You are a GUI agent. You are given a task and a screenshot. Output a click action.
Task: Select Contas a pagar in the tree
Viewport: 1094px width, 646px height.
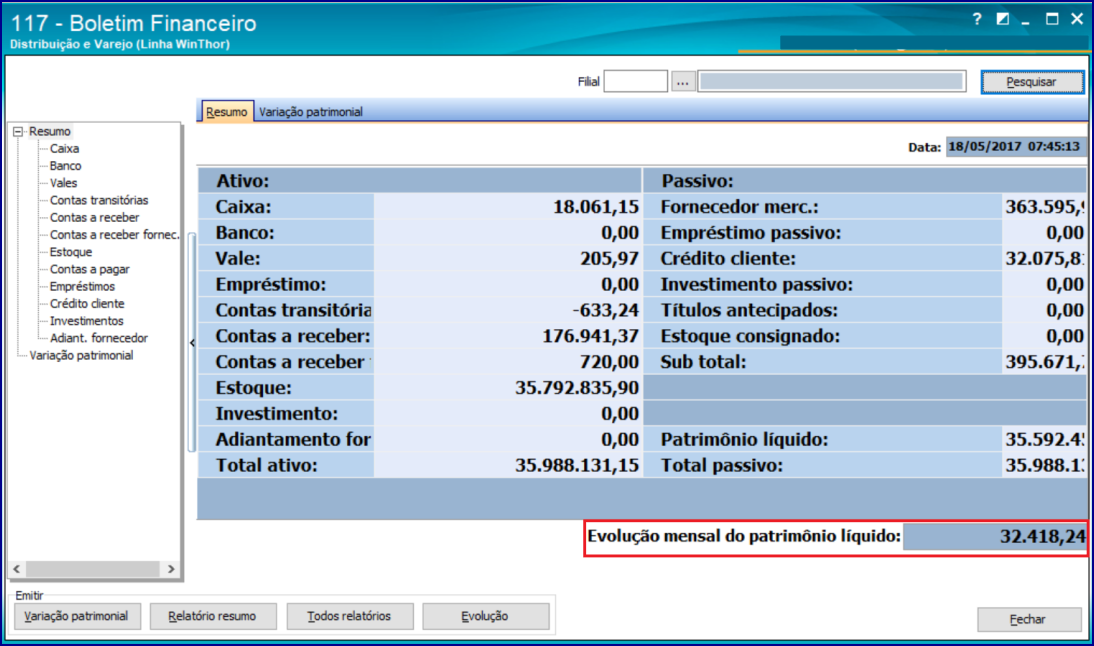click(x=89, y=269)
